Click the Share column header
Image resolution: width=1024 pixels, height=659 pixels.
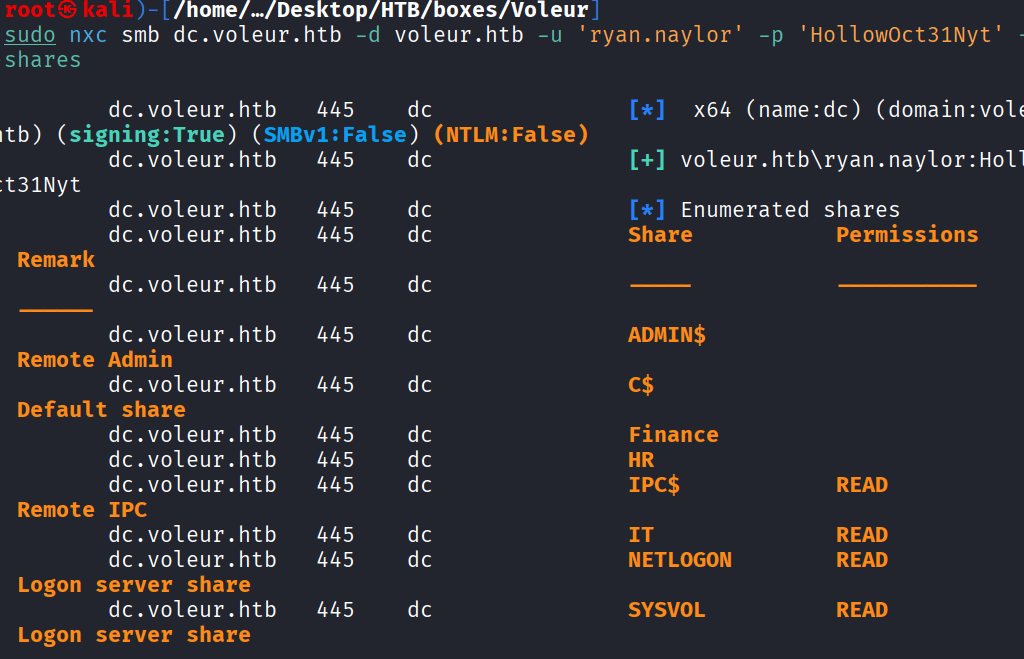point(660,235)
